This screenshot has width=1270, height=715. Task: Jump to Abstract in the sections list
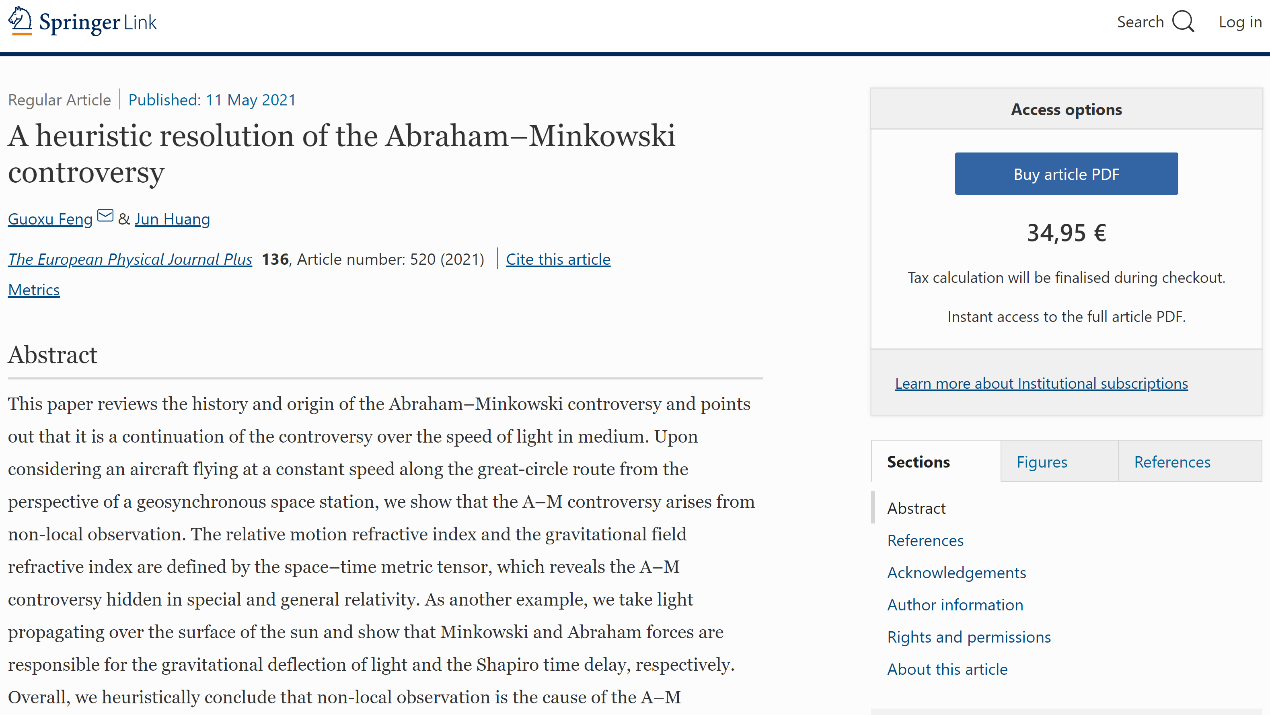[x=916, y=508]
